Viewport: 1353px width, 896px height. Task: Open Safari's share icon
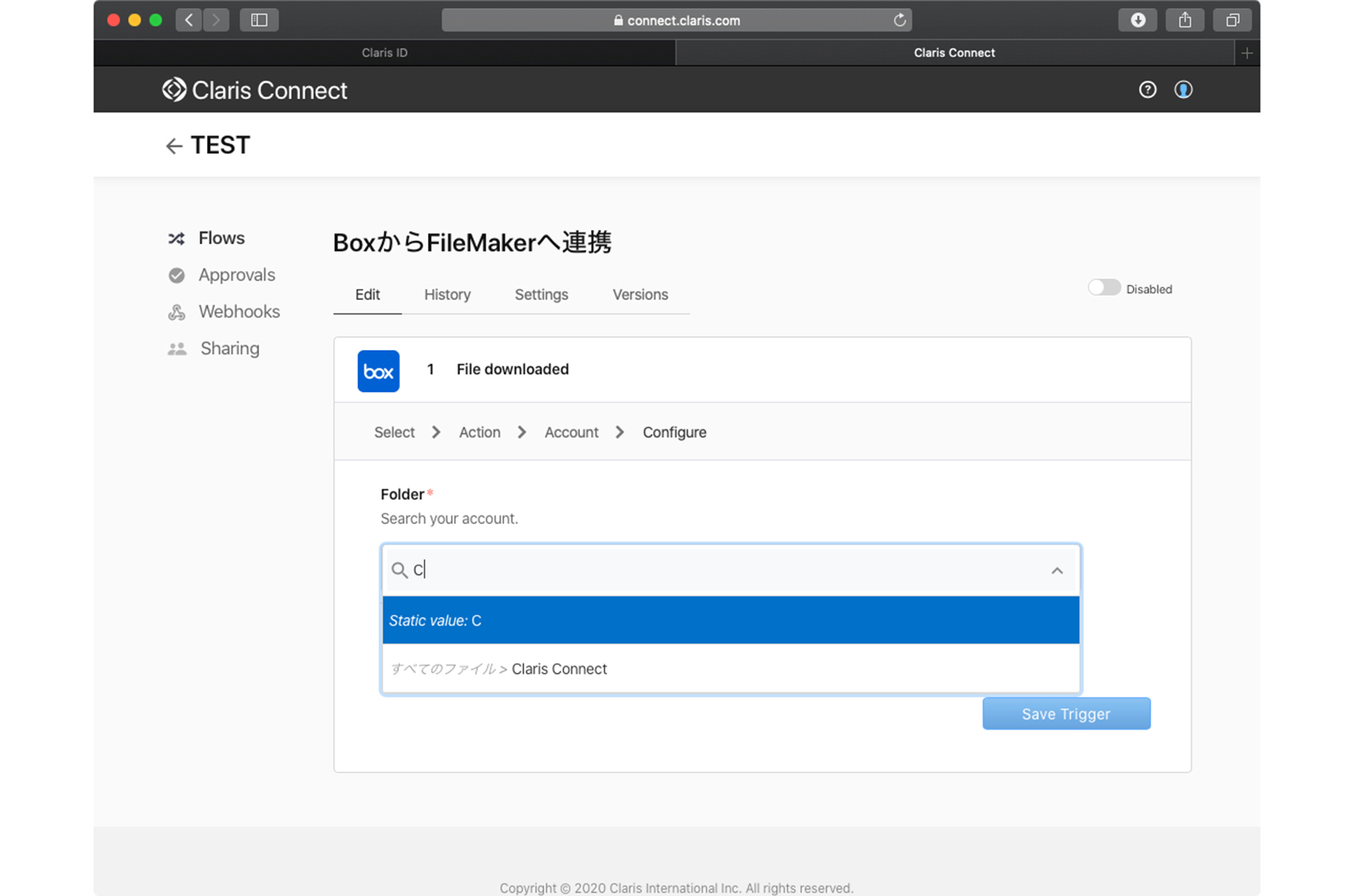(1185, 20)
